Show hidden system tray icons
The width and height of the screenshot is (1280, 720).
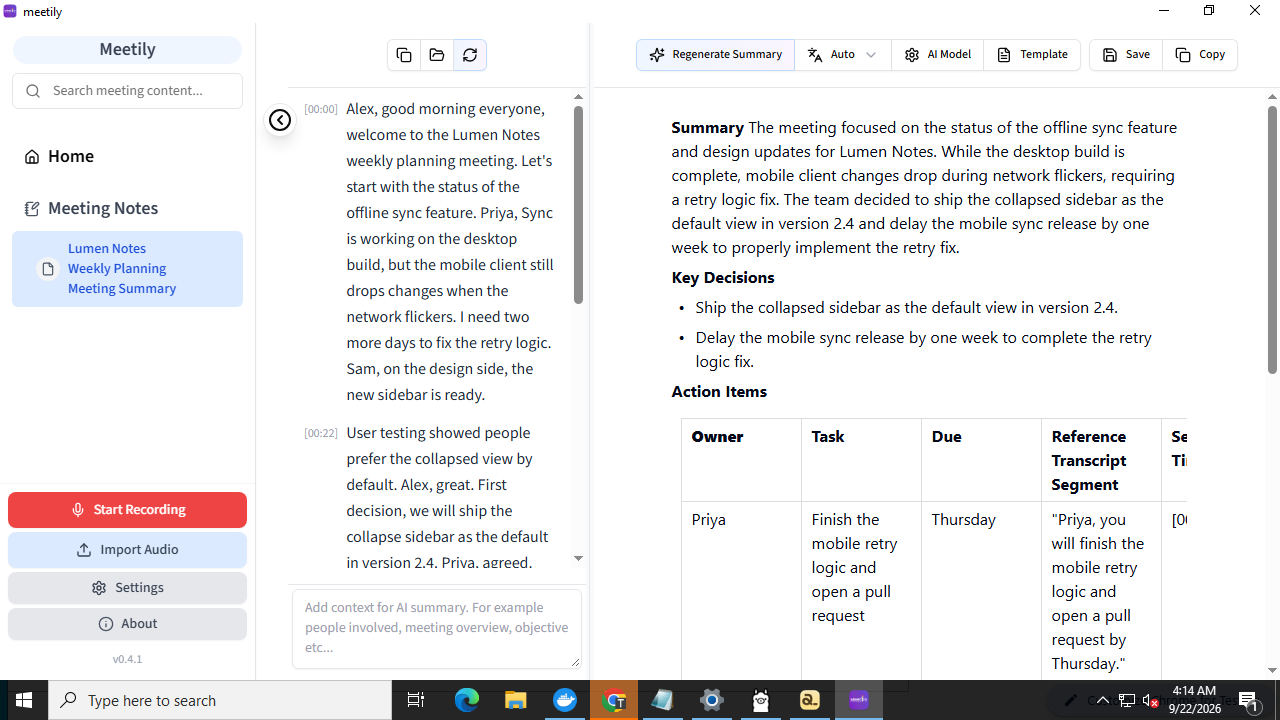tap(1102, 700)
